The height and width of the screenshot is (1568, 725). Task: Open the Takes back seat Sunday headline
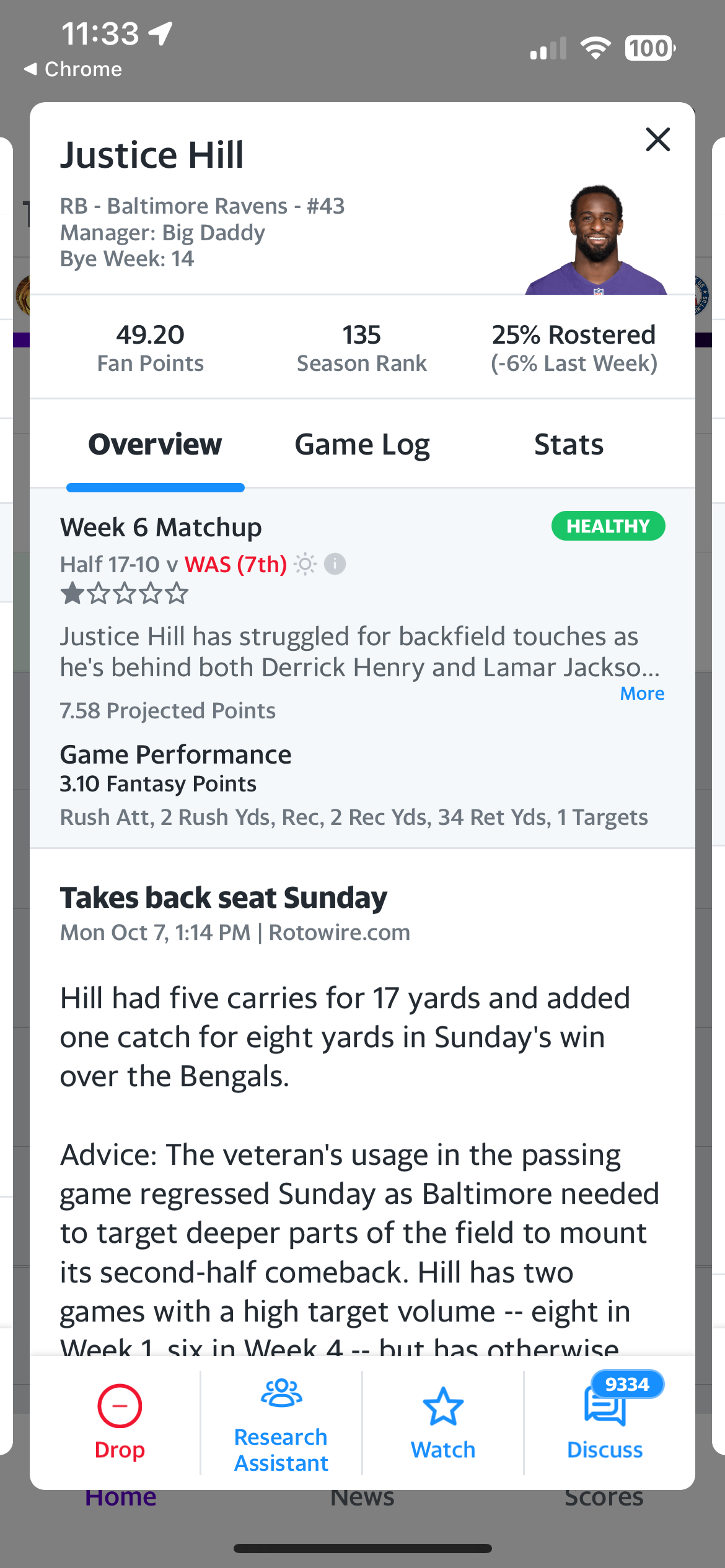(x=223, y=898)
